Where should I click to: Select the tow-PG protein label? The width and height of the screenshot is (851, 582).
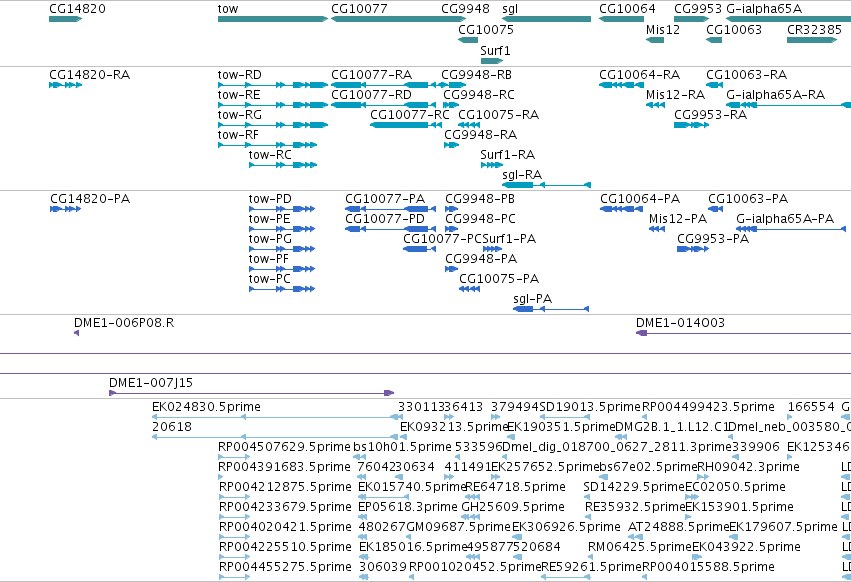(270, 239)
